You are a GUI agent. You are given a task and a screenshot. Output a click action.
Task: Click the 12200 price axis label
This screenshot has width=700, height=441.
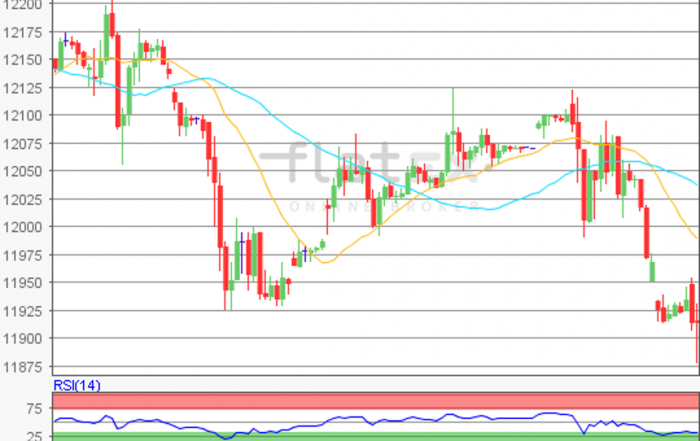click(21, 5)
